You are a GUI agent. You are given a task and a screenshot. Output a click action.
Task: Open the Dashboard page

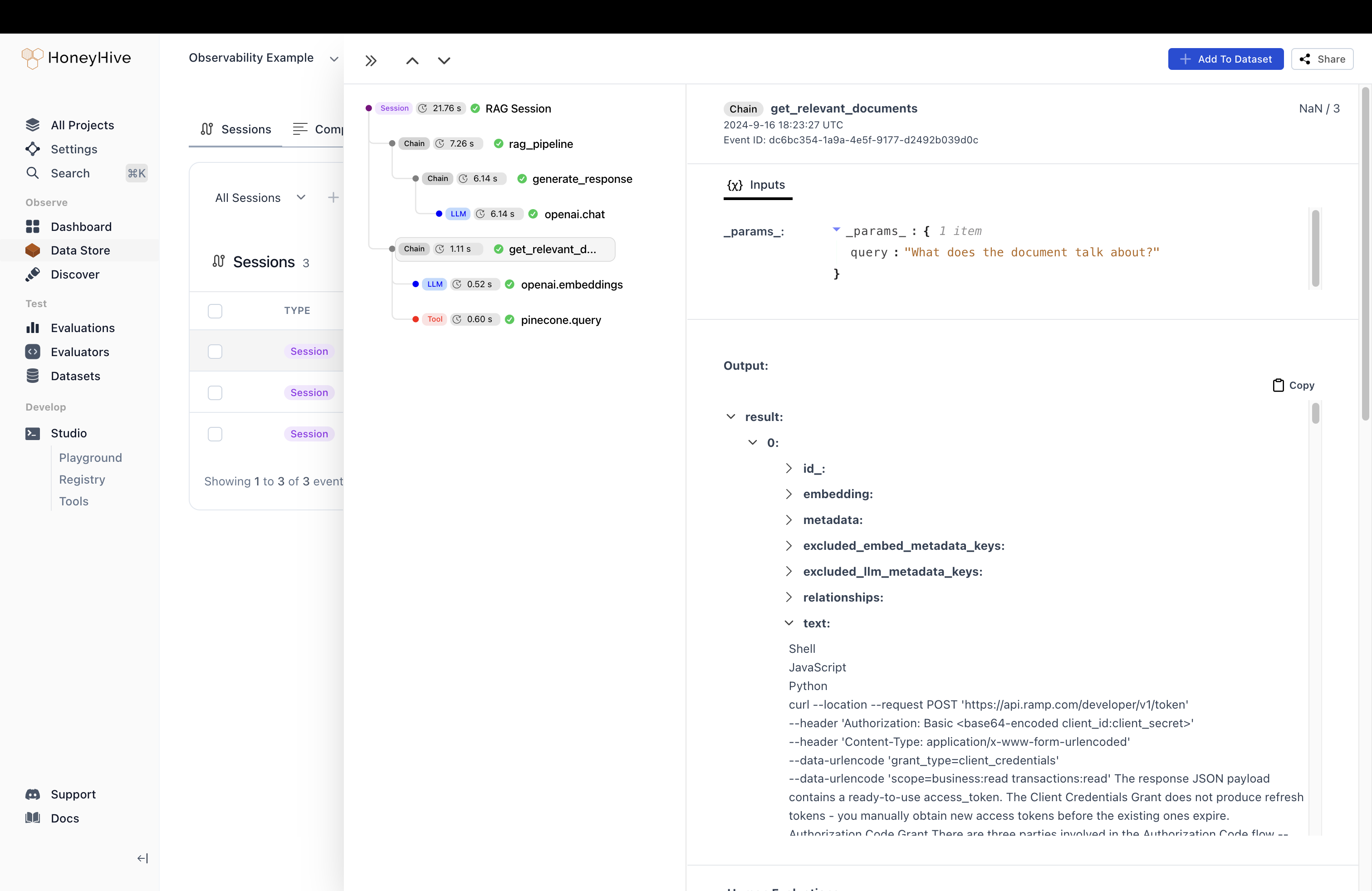pos(81,226)
